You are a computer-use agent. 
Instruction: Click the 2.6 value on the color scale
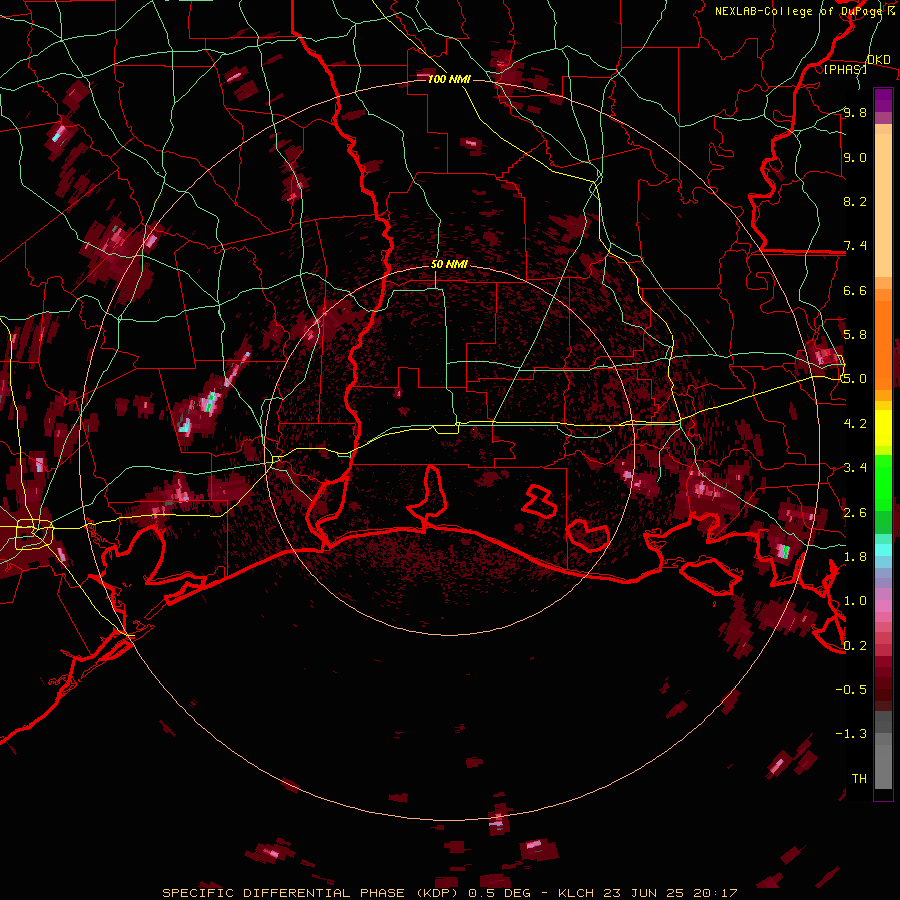click(855, 513)
